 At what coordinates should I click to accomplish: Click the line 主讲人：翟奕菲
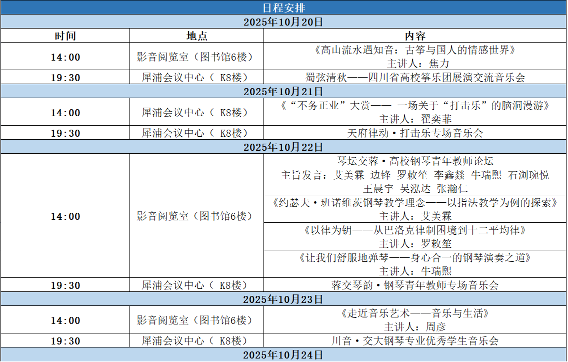coord(415,119)
